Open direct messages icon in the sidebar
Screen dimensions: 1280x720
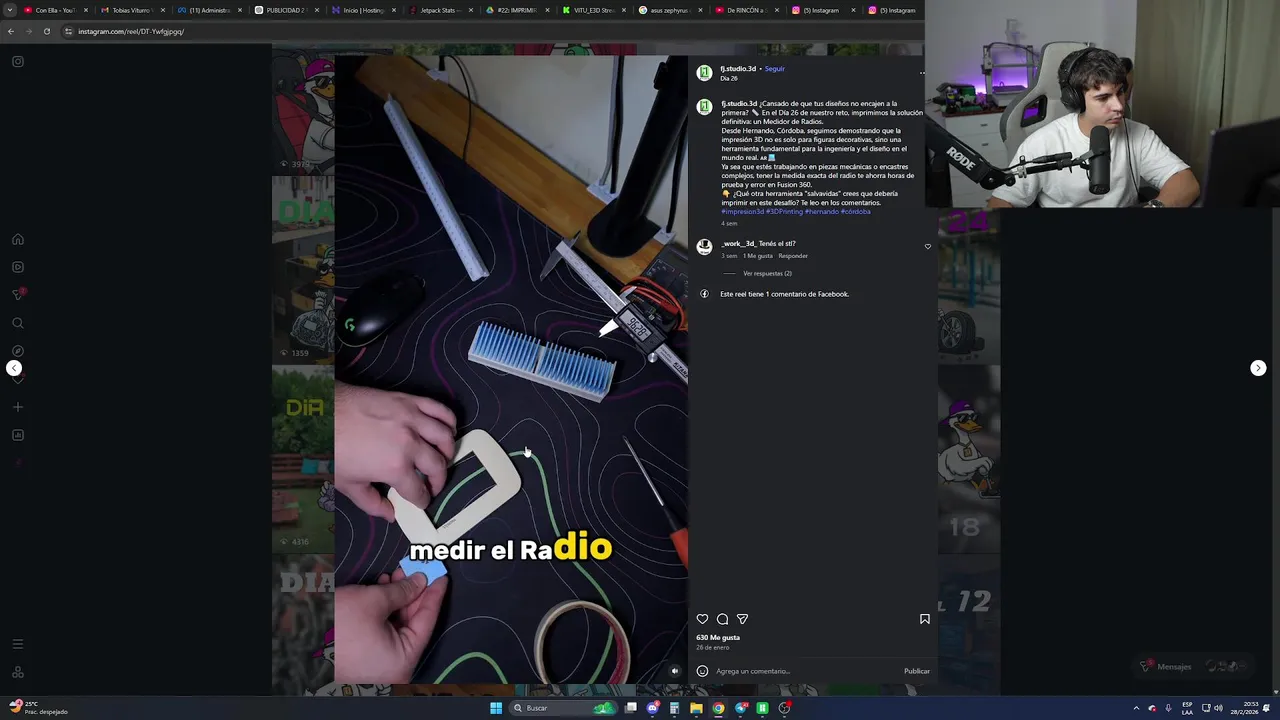tap(18, 295)
